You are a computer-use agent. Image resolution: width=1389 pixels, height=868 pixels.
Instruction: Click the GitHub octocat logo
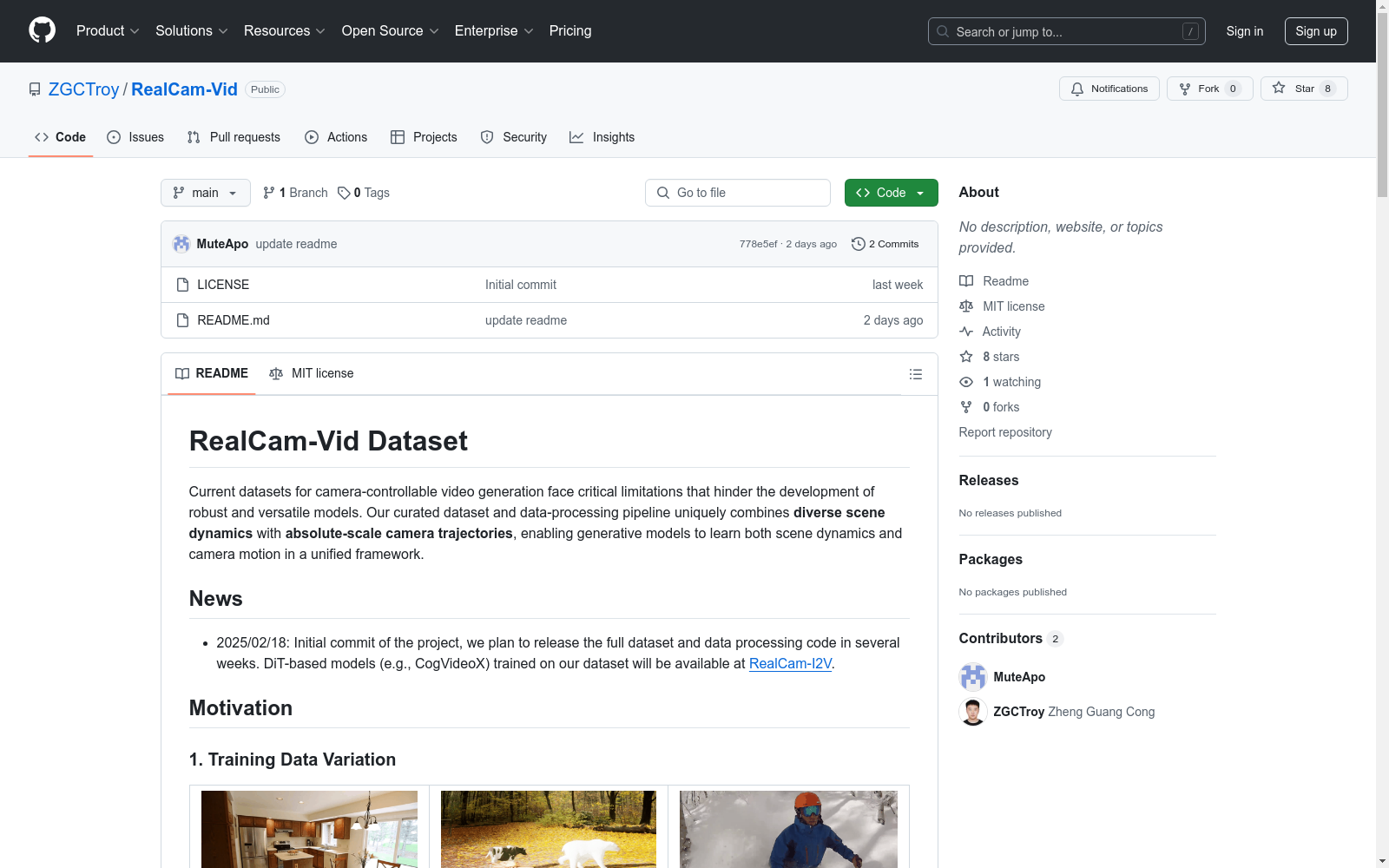pos(42,30)
